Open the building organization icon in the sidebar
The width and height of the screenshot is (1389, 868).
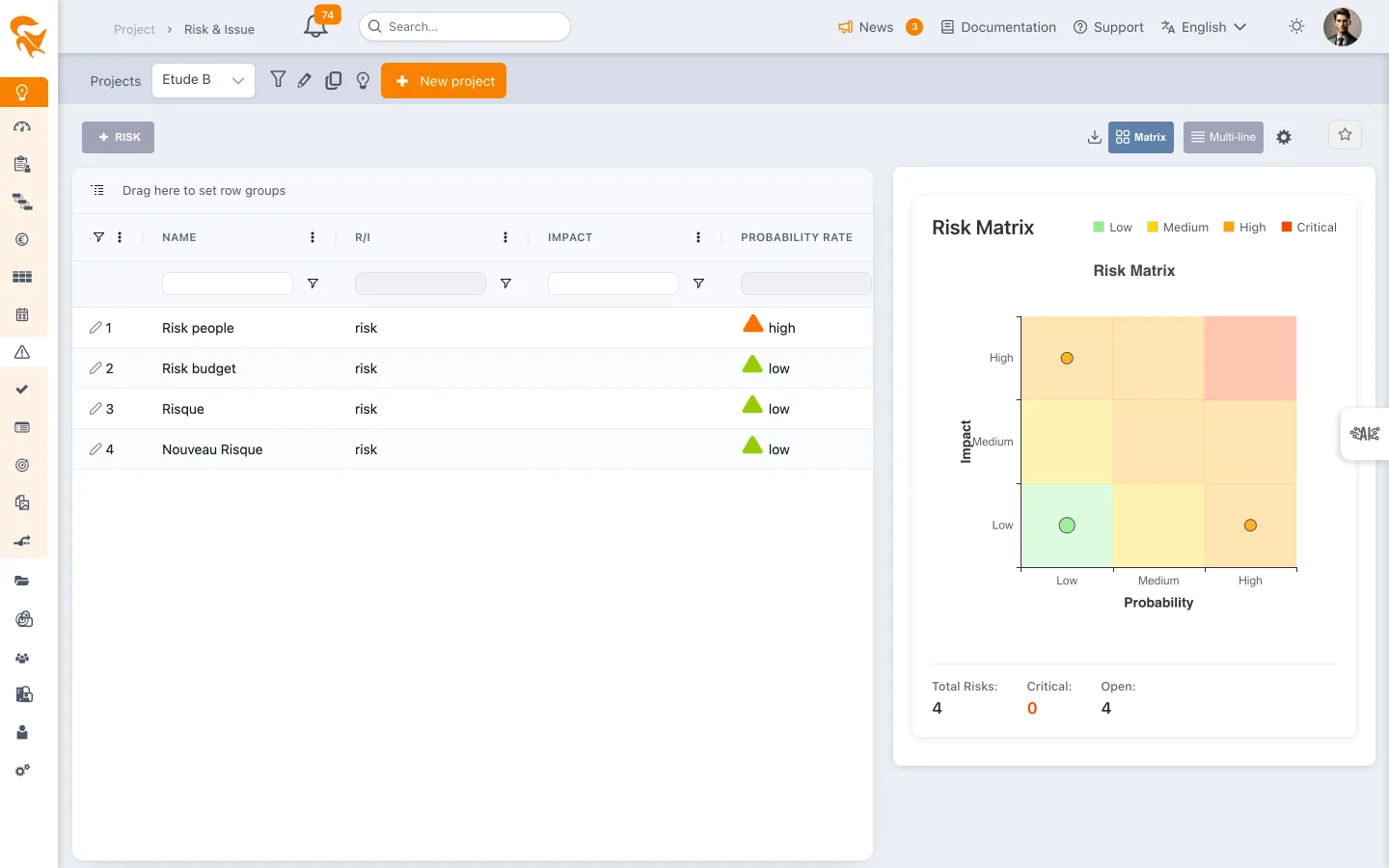coord(24,694)
